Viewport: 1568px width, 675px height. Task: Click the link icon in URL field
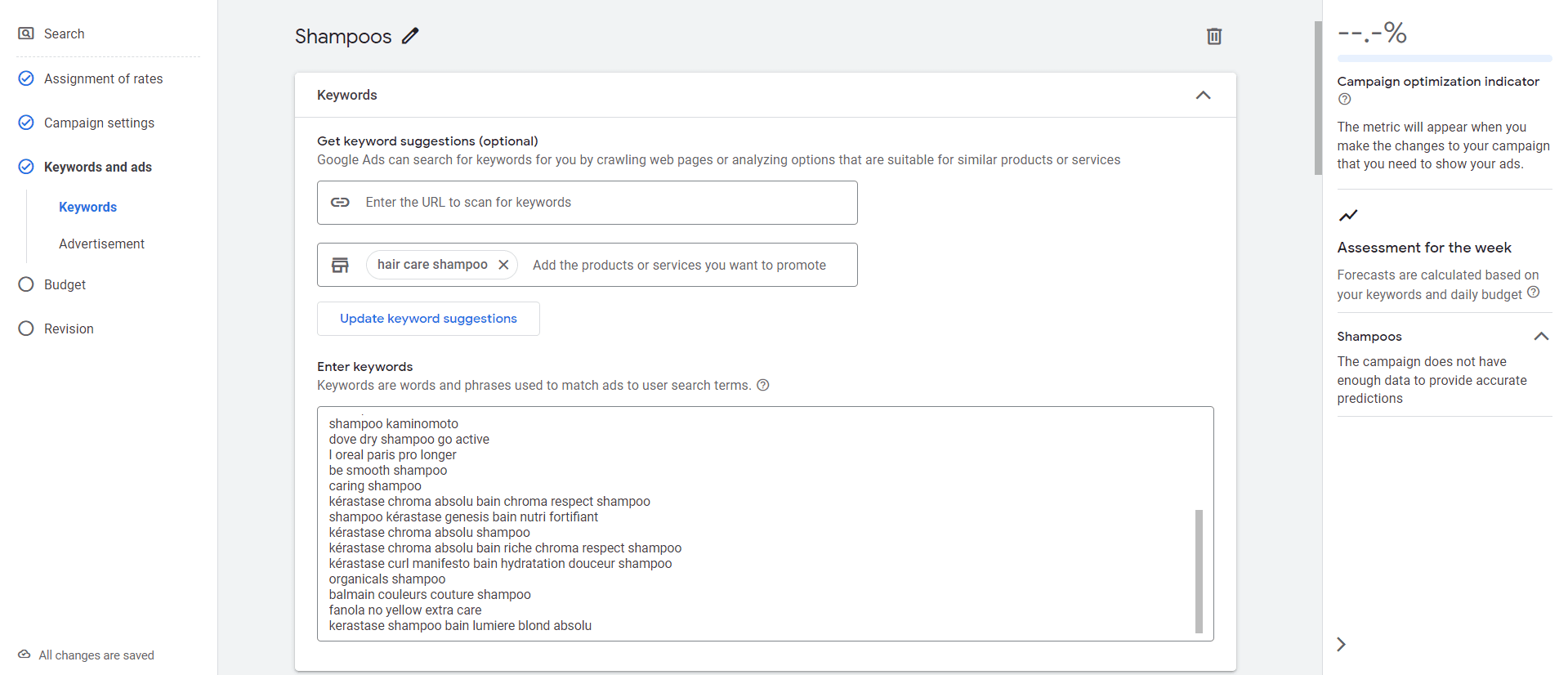pos(340,203)
